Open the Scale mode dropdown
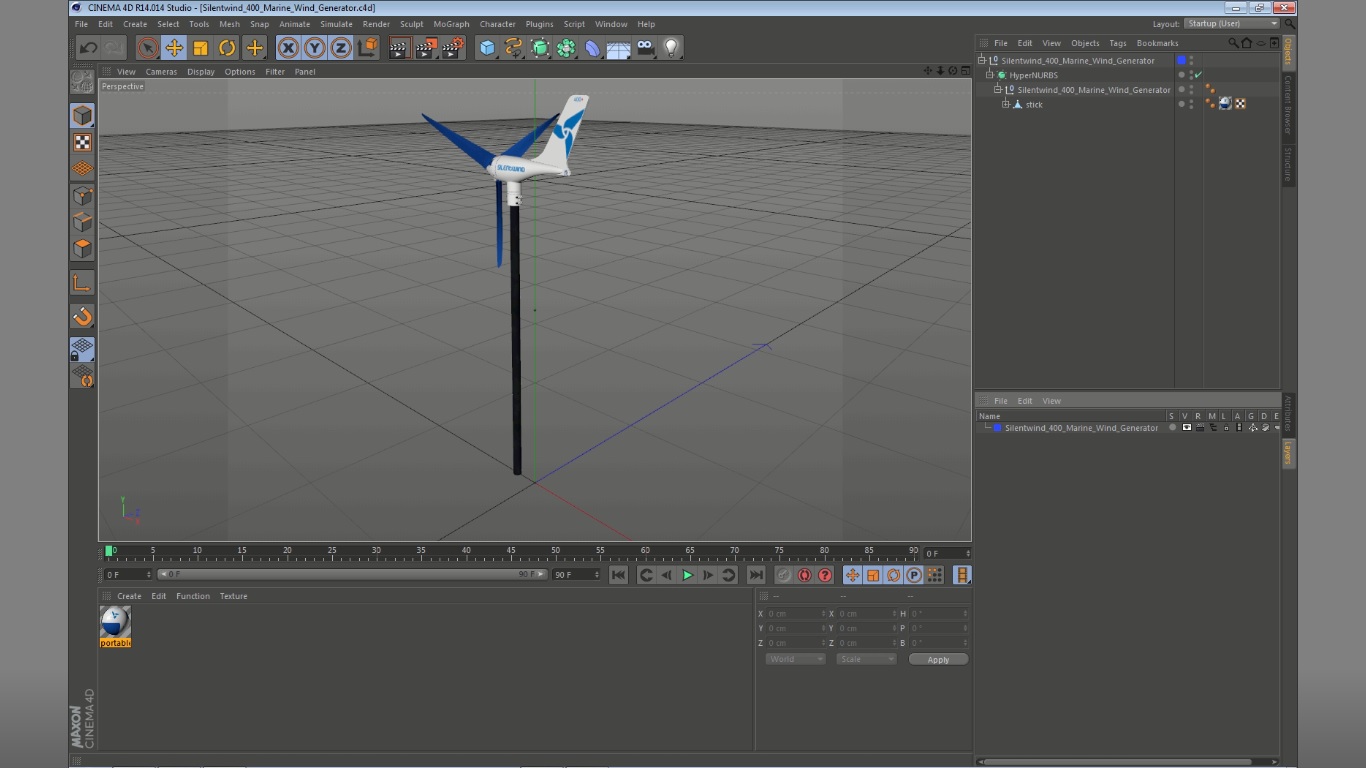Image resolution: width=1366 pixels, height=768 pixels. pos(866,659)
